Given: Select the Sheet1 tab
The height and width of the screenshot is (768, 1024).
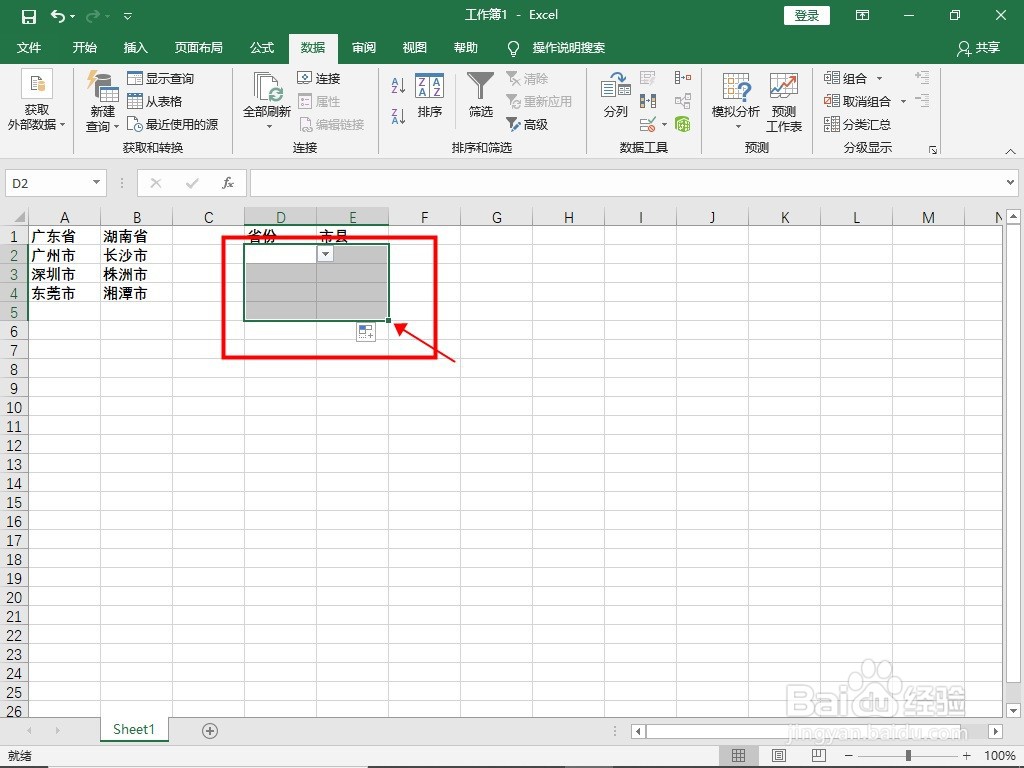Looking at the screenshot, I should tap(134, 729).
